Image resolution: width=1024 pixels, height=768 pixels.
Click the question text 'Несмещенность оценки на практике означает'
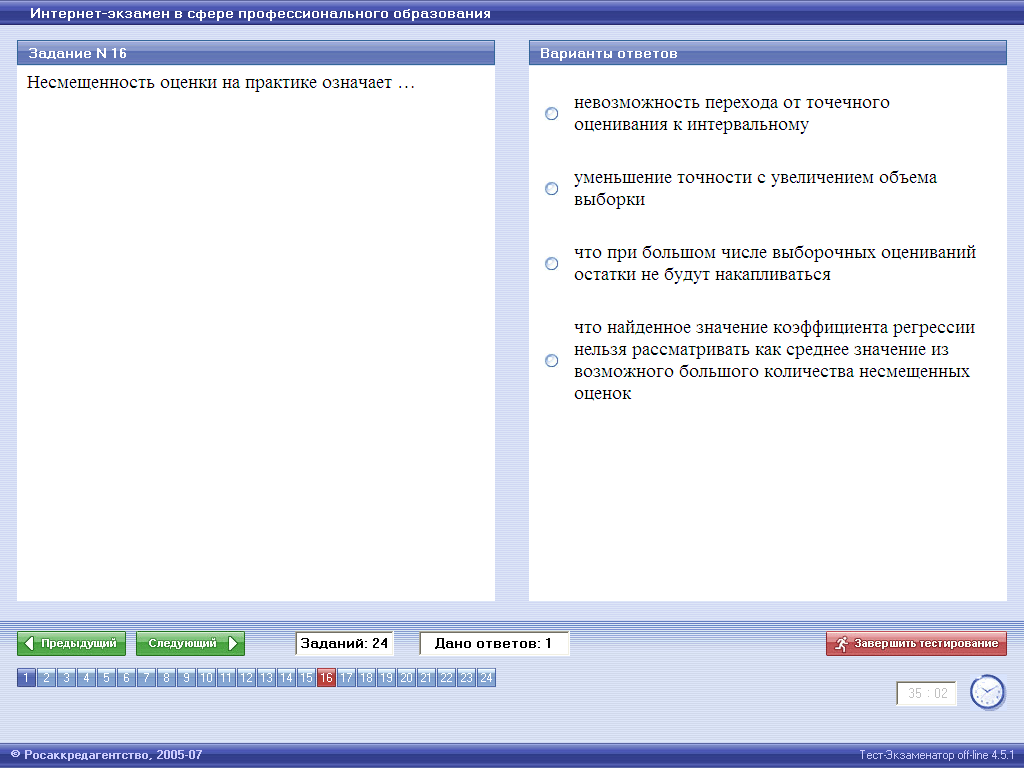coord(221,82)
